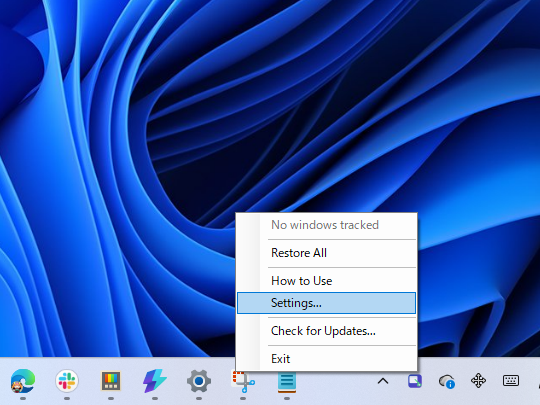Viewport: 540px width, 405px height.
Task: Click the blue desktop wallpaper to dismiss menu
Action: [x=138, y=138]
